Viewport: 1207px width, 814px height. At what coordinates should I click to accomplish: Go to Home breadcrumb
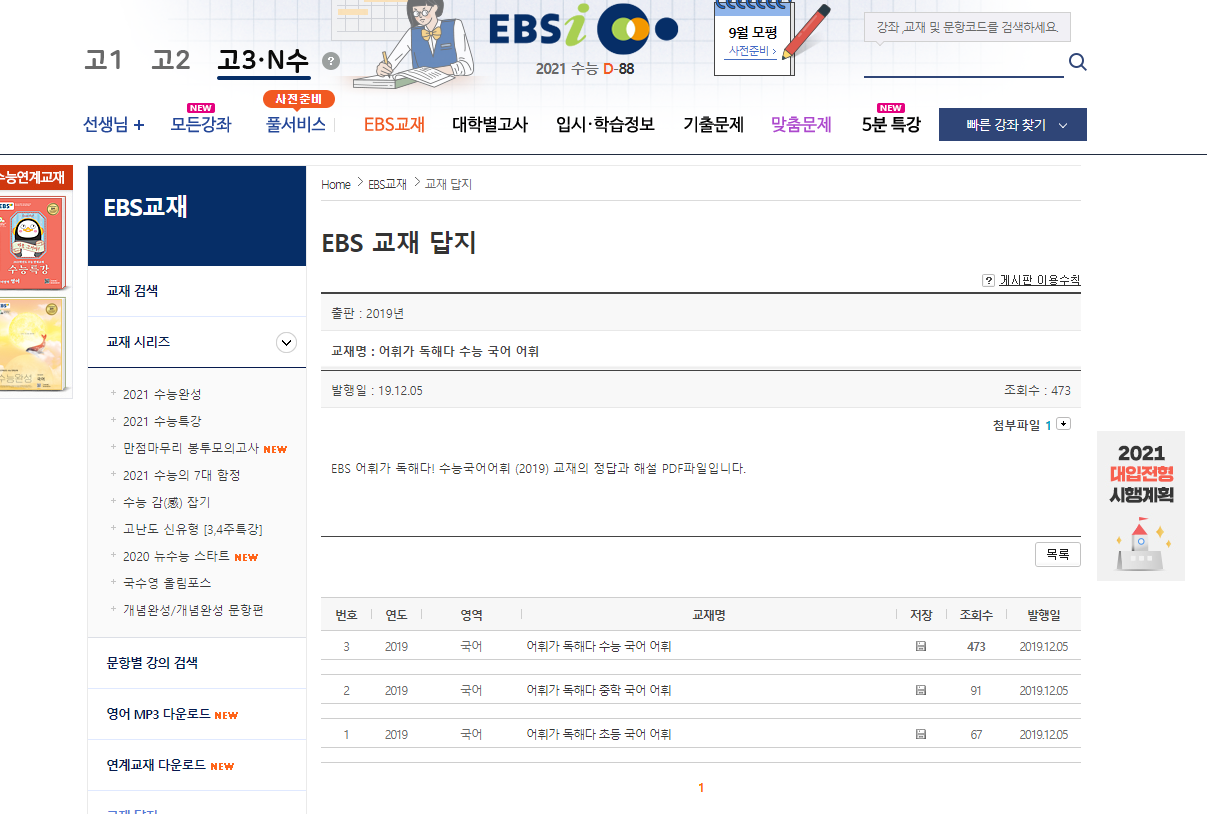[x=336, y=185]
